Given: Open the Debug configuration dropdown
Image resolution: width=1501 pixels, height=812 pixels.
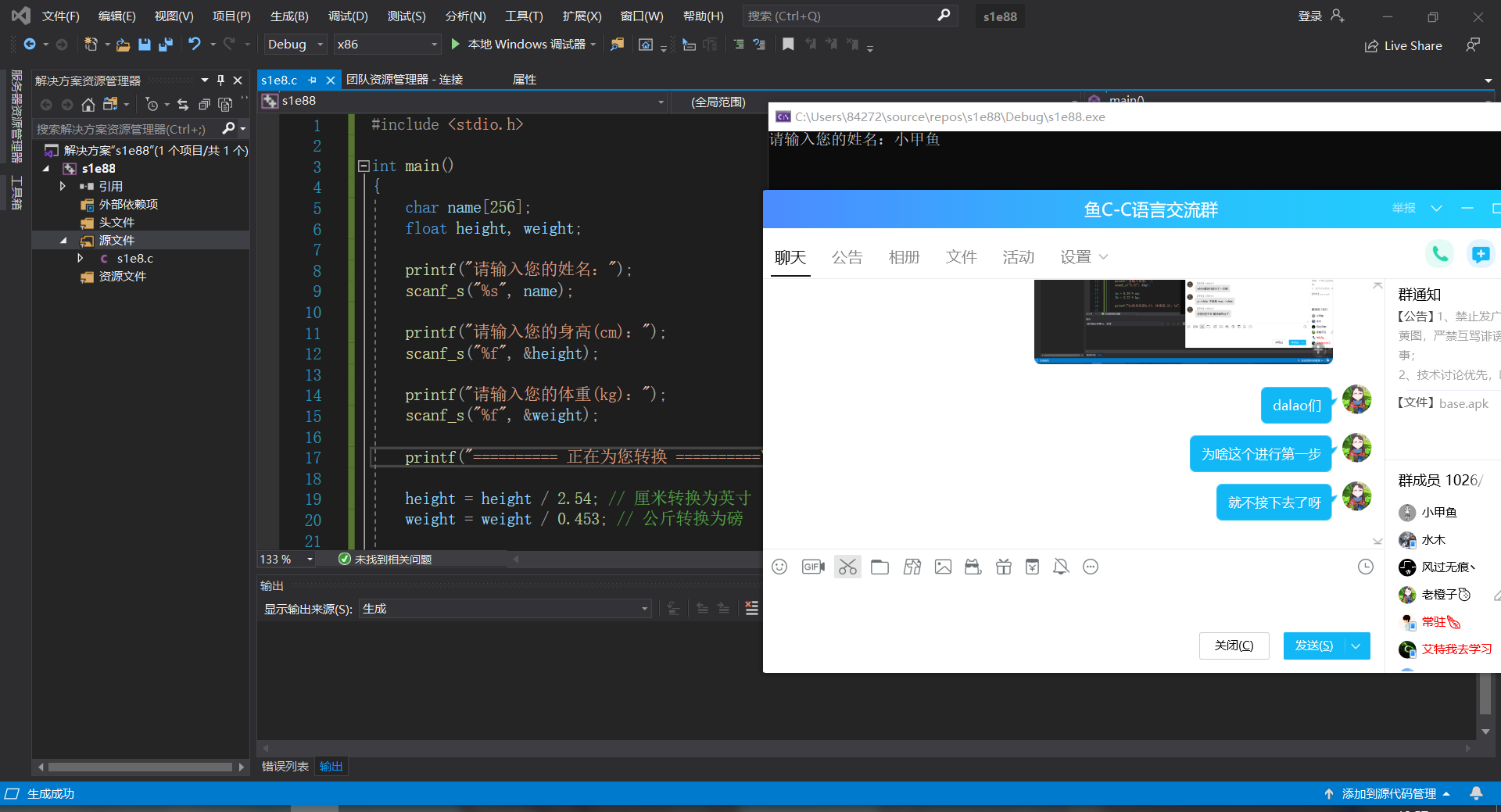Looking at the screenshot, I should point(296,45).
